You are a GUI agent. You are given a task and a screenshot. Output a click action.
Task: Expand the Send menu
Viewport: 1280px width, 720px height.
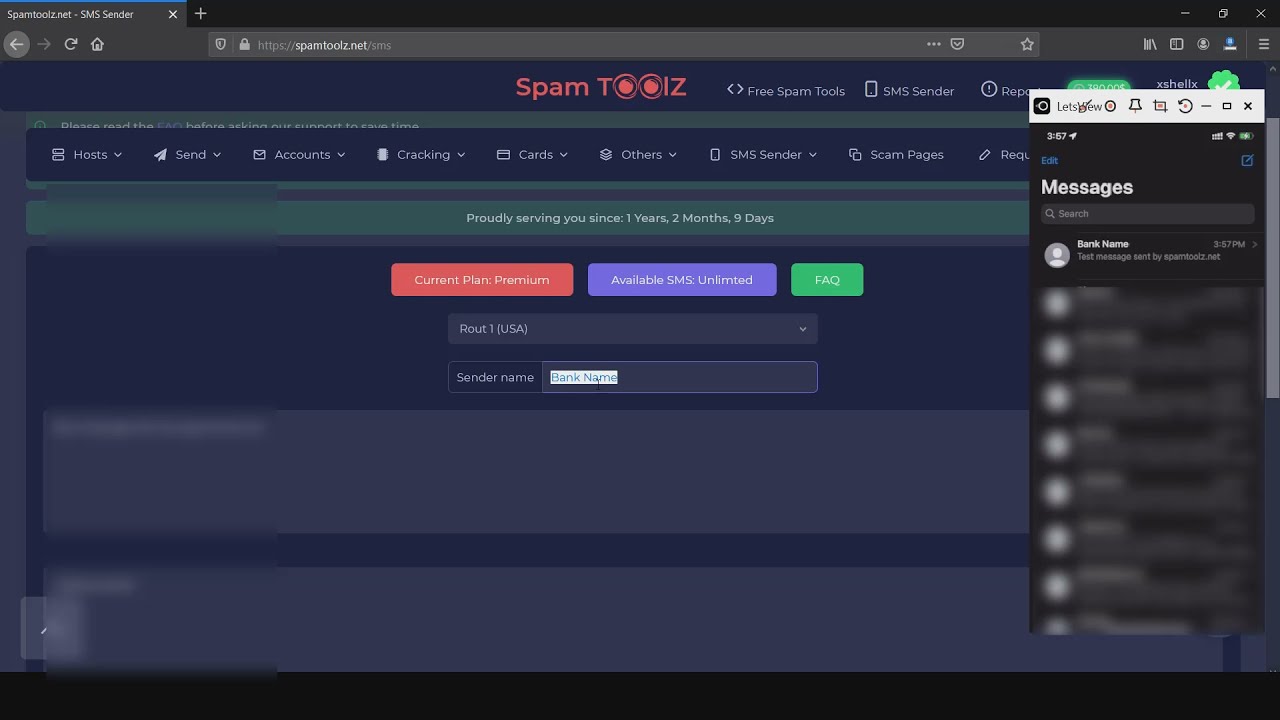point(187,154)
